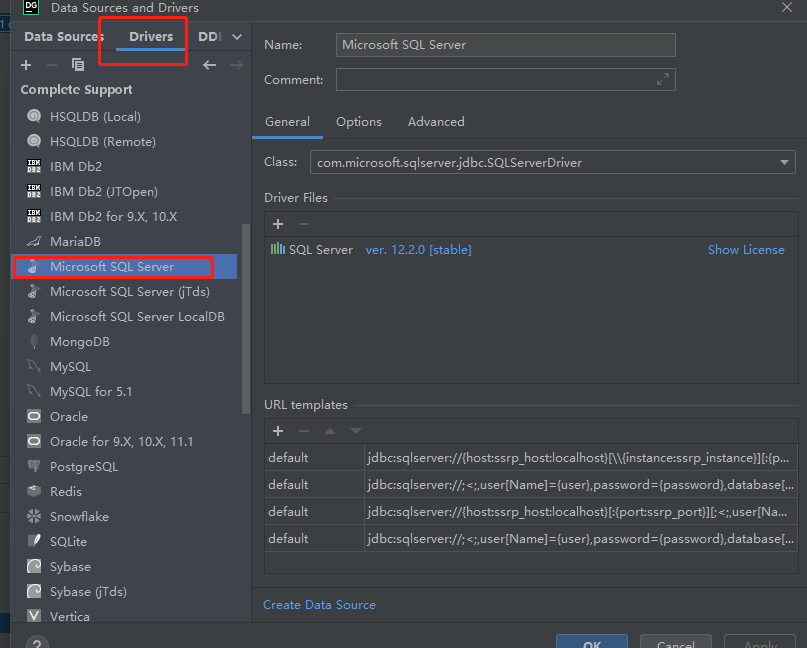807x648 pixels.
Task: Open the Advanced tab
Action: pyautogui.click(x=435, y=121)
